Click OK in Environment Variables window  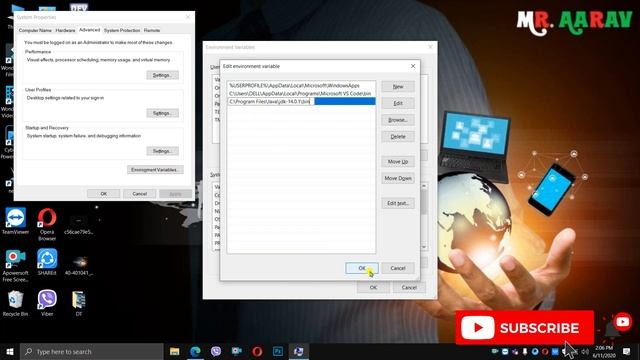pos(373,287)
